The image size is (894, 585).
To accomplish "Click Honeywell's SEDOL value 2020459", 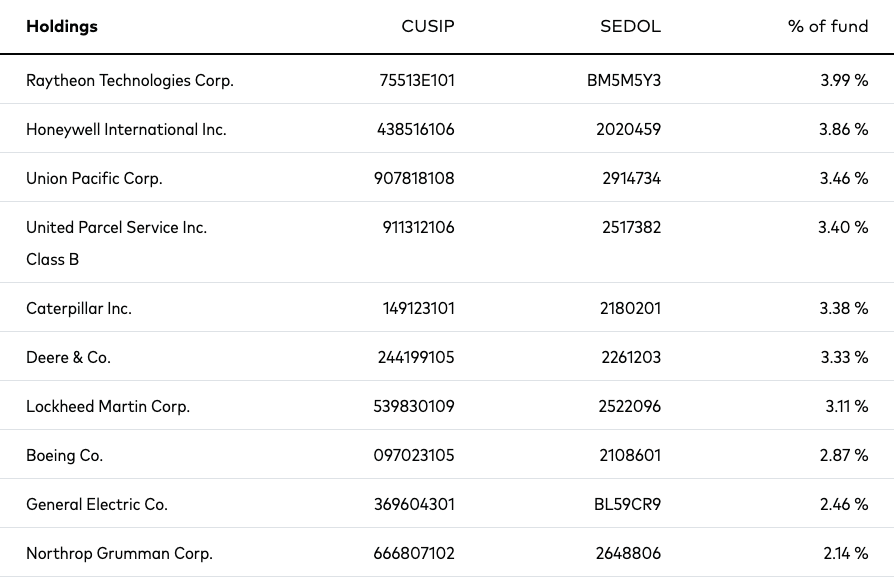I will coord(628,129).
